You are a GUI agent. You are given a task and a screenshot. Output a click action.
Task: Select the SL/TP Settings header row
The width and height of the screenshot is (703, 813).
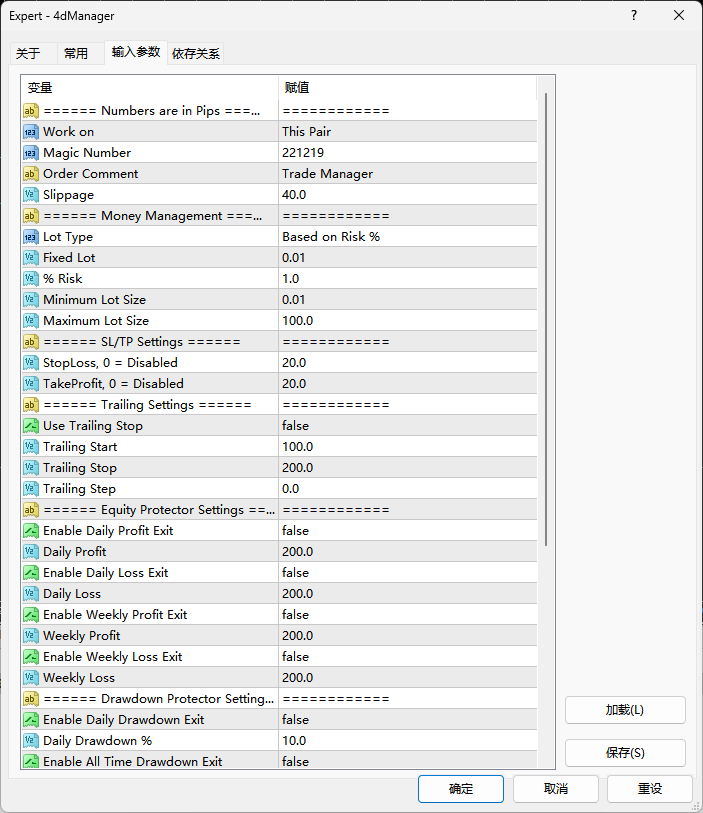point(279,342)
